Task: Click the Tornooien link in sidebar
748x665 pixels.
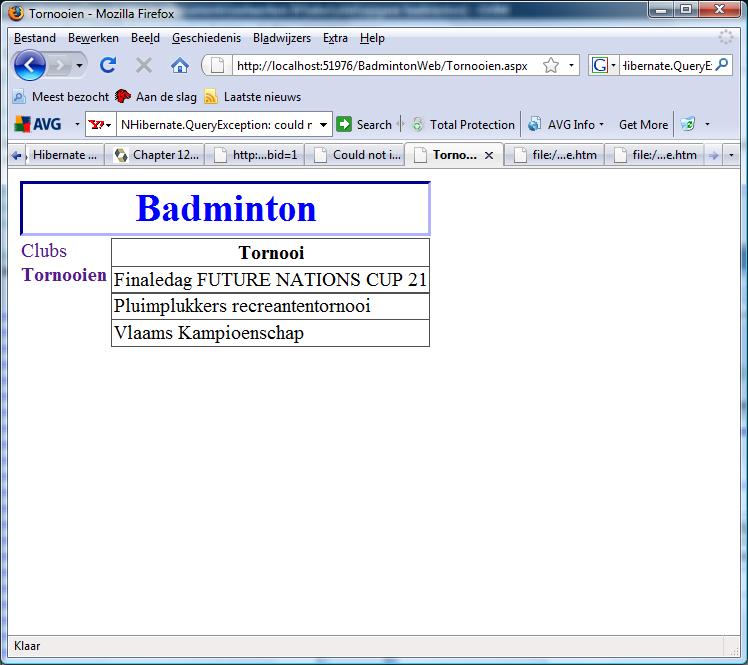Action: tap(64, 275)
